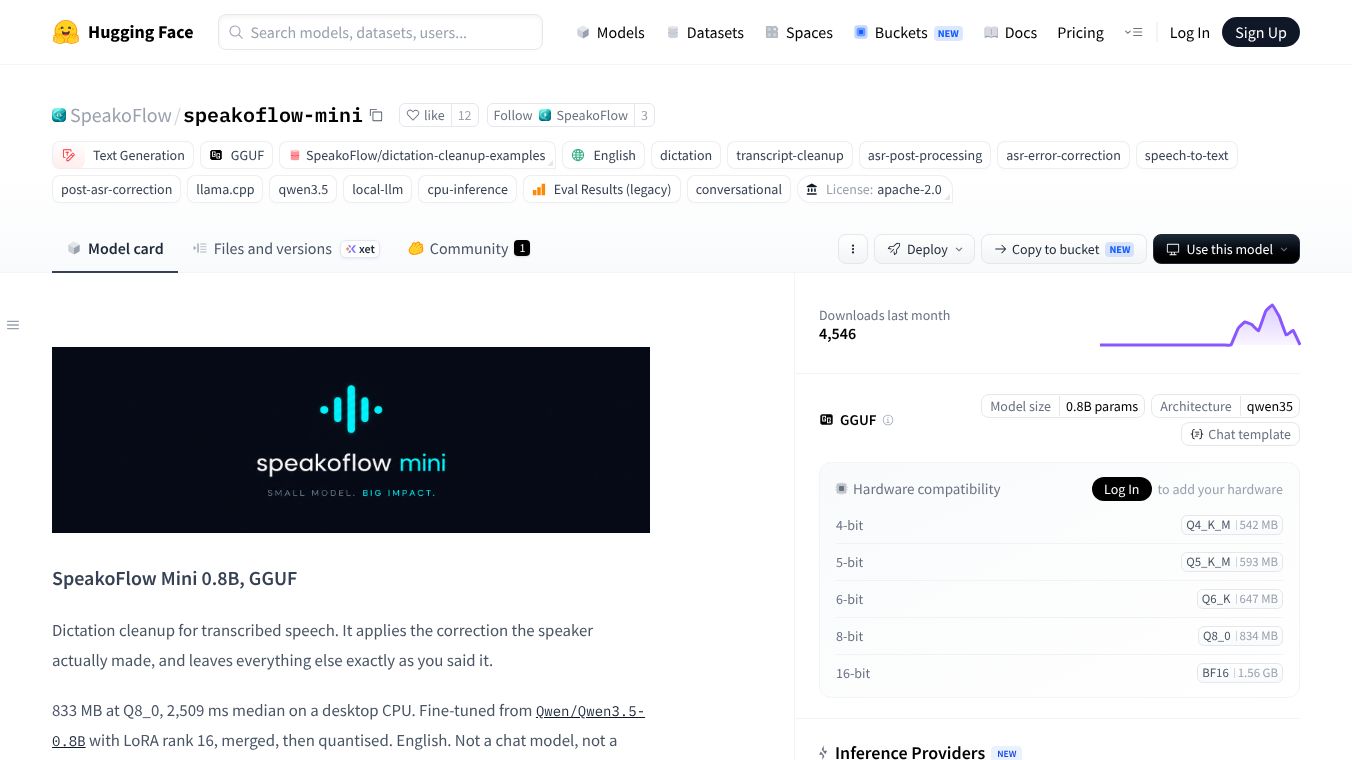Screen dimensions: 1352x760
Task: Expand the Use this model dropdown
Action: tap(1226, 249)
